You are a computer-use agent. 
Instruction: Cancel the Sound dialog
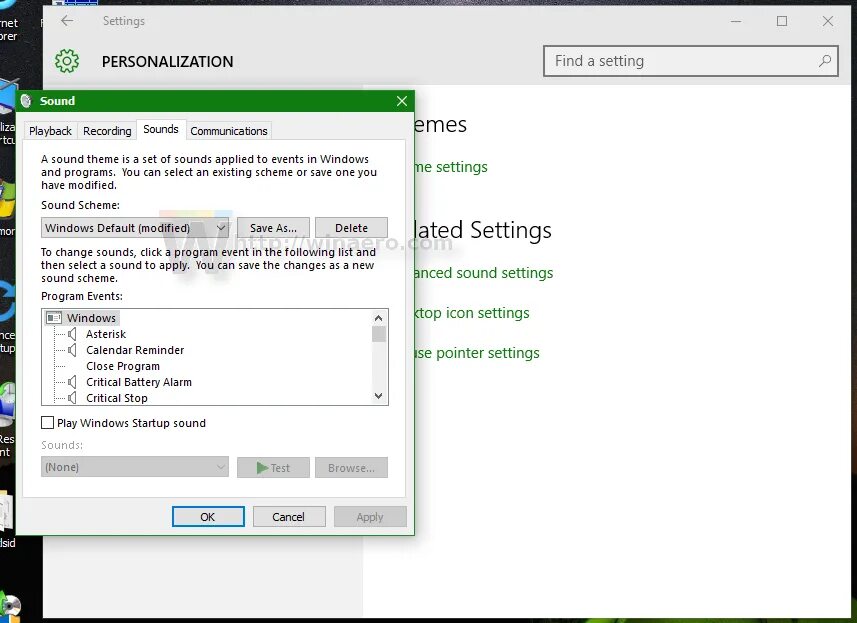[x=289, y=516]
